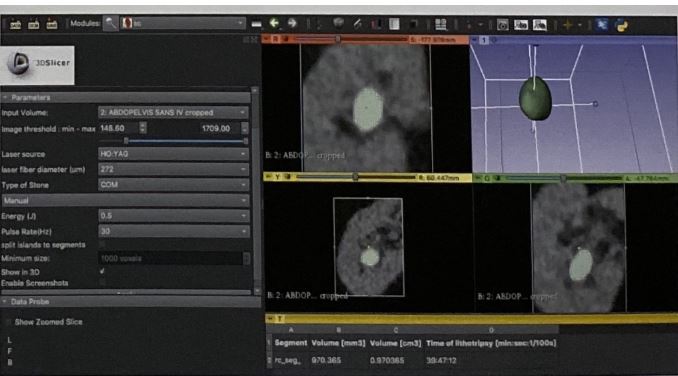
Task: Click the link icon in red slice bar
Action: [x=285, y=39]
